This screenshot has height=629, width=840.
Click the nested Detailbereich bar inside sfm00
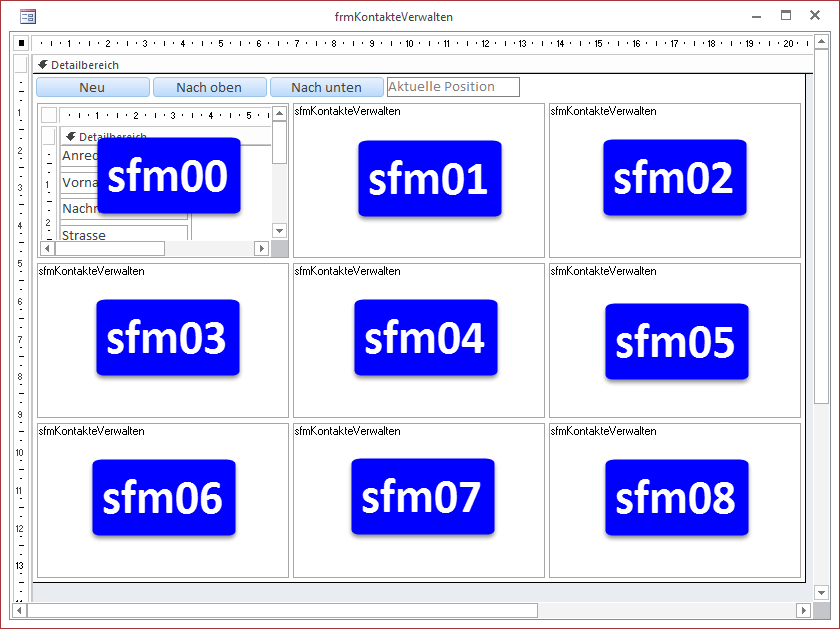[x=165, y=136]
